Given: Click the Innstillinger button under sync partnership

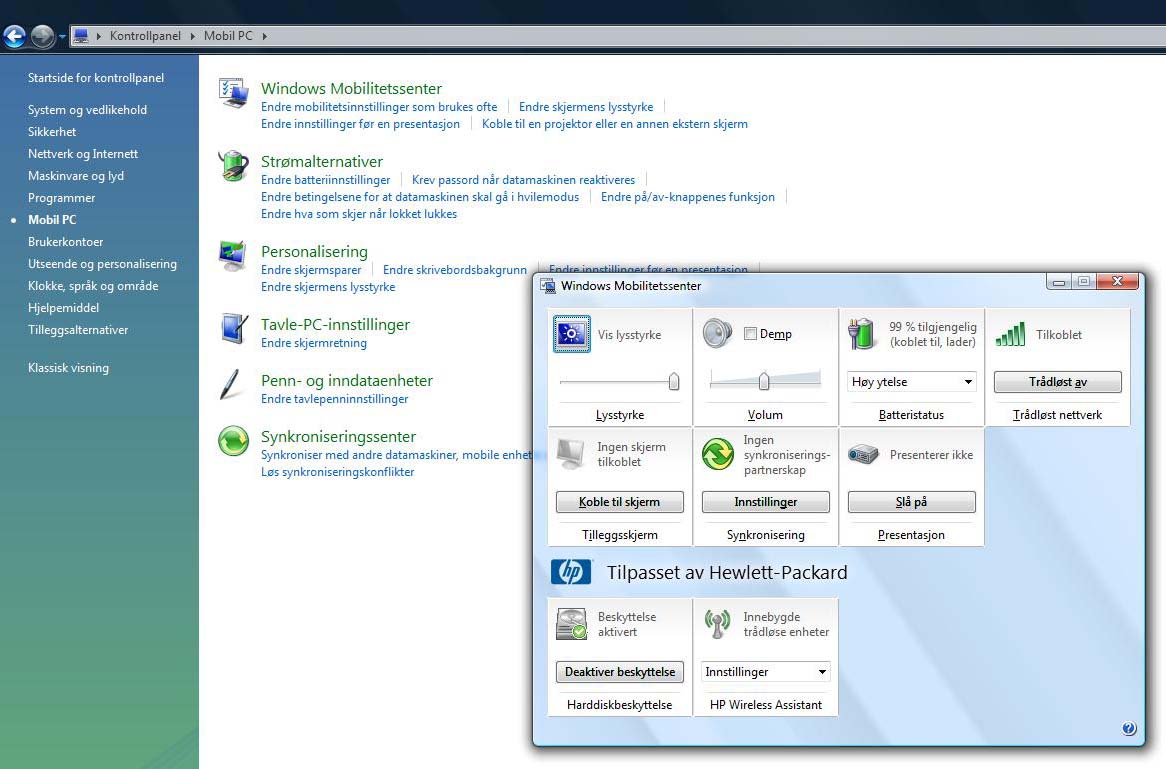Looking at the screenshot, I should (x=765, y=502).
